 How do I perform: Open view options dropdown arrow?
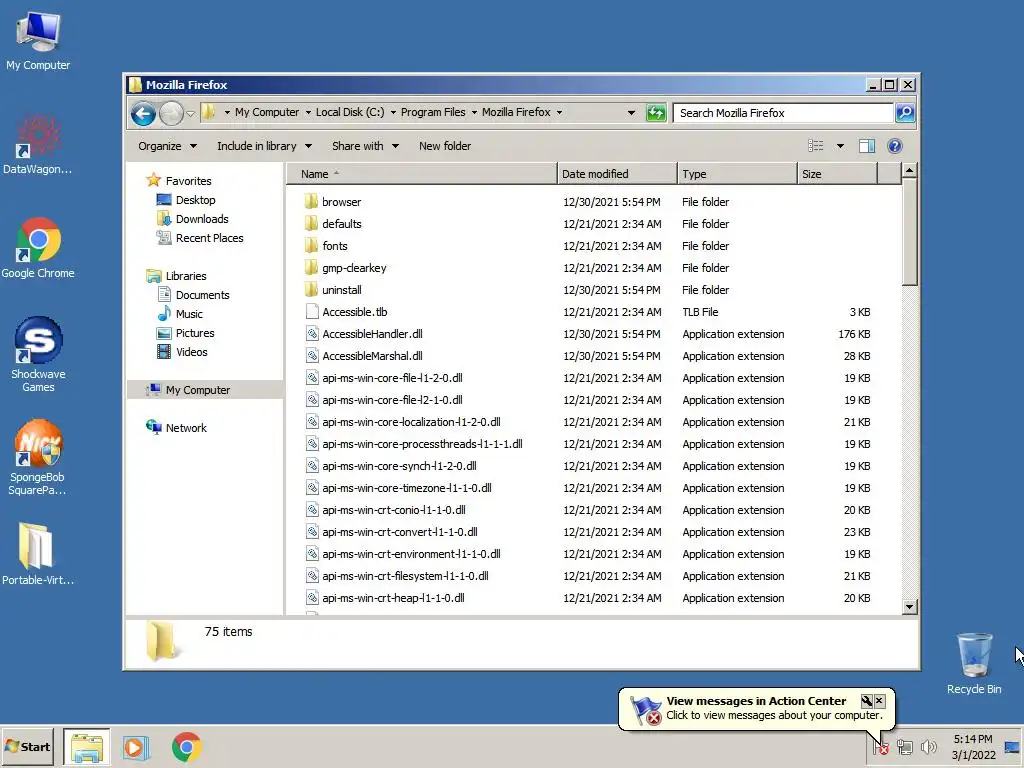[840, 146]
